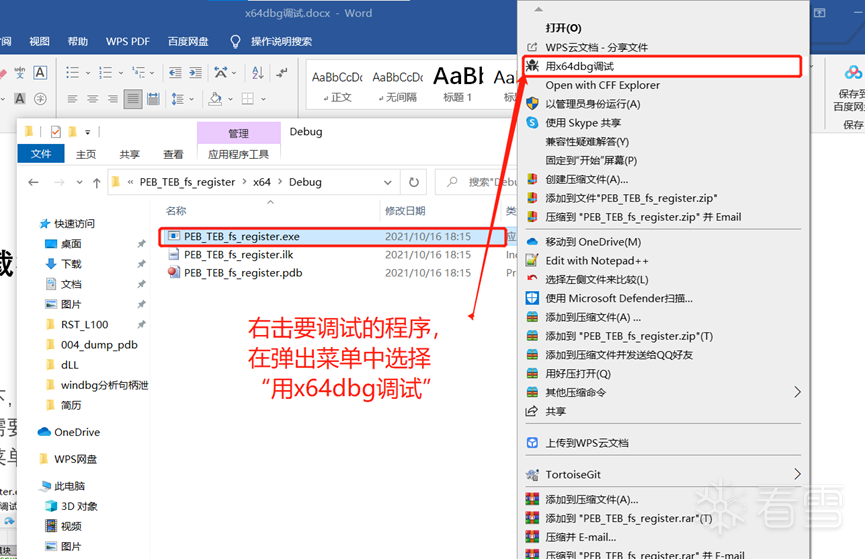Image resolution: width=865 pixels, height=559 pixels.
Task: Click the Notepad++ icon in context menu
Action: point(532,260)
